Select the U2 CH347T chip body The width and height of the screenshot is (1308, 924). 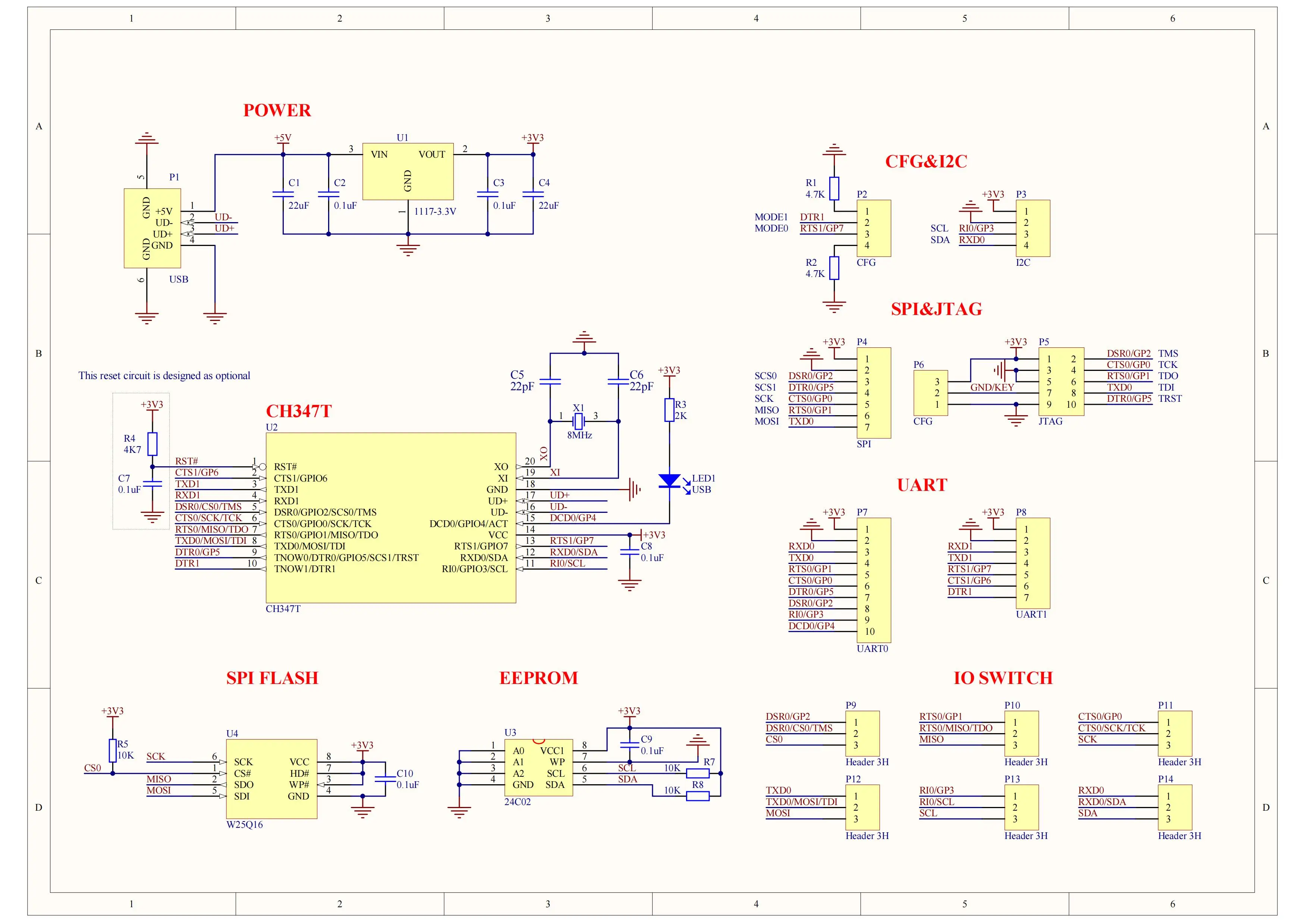391,517
